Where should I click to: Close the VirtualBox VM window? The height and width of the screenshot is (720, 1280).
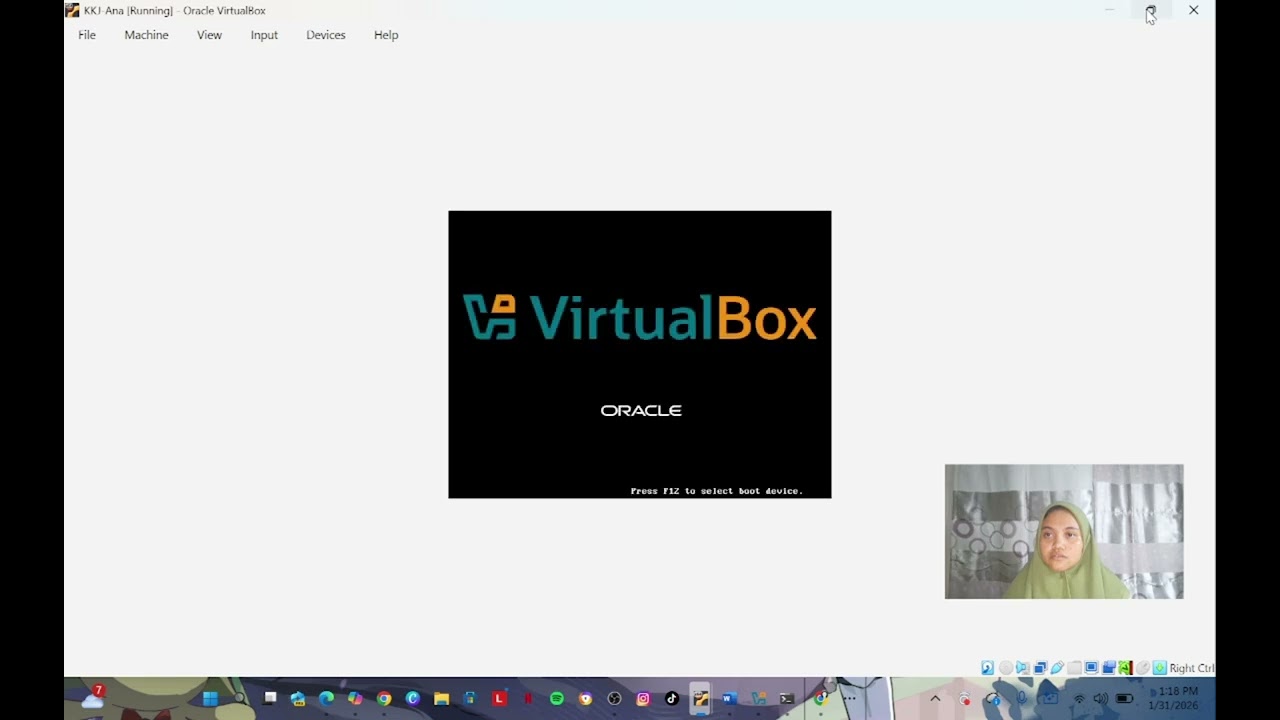pyautogui.click(x=1193, y=10)
